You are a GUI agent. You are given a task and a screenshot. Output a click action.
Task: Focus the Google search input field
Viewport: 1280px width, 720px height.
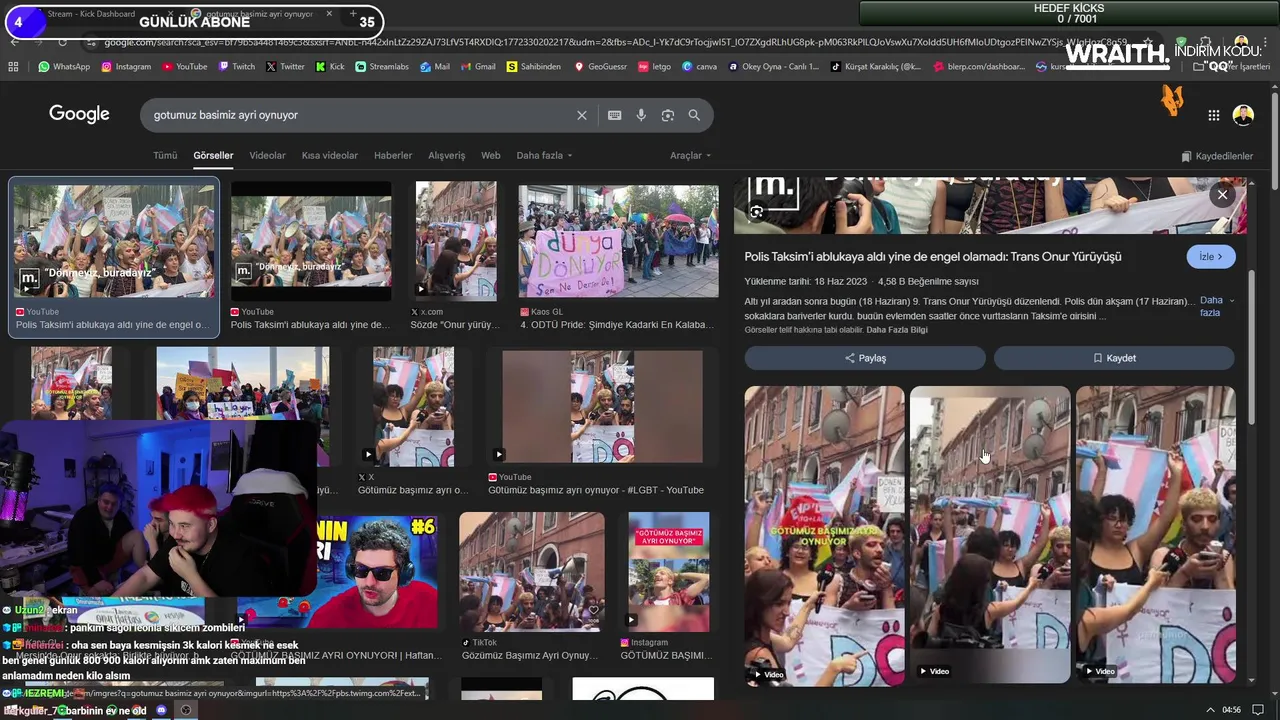pyautogui.click(x=360, y=115)
